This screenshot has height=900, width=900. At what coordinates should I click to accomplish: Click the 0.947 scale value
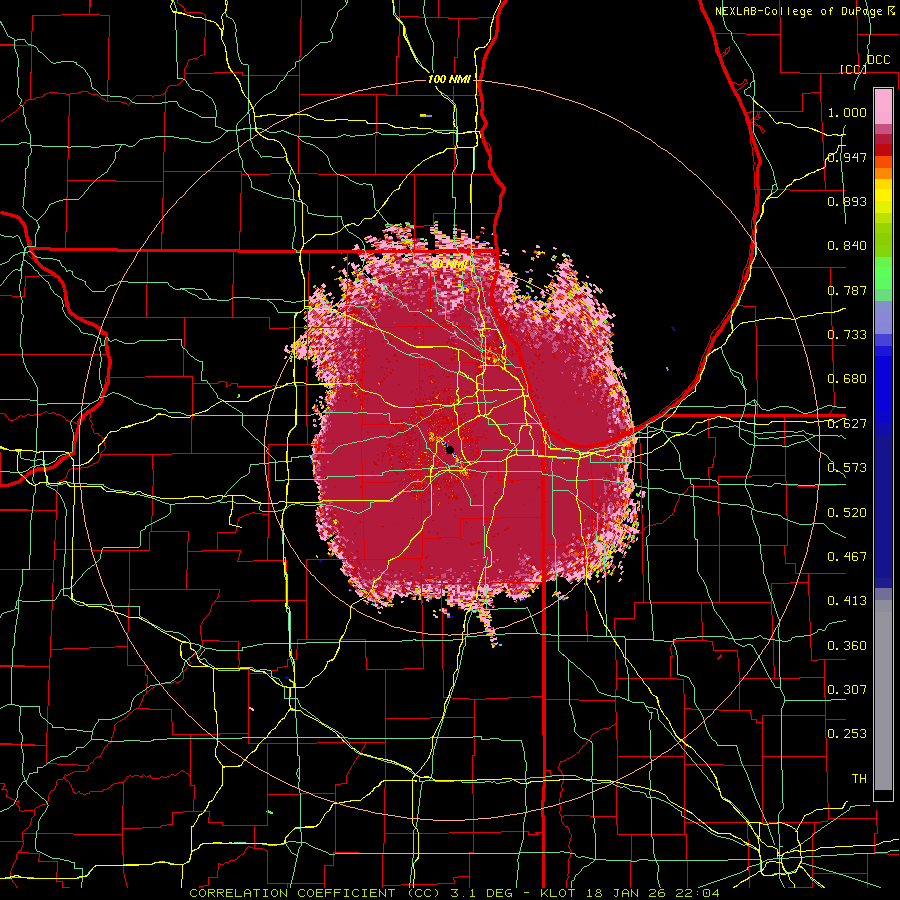pyautogui.click(x=847, y=157)
